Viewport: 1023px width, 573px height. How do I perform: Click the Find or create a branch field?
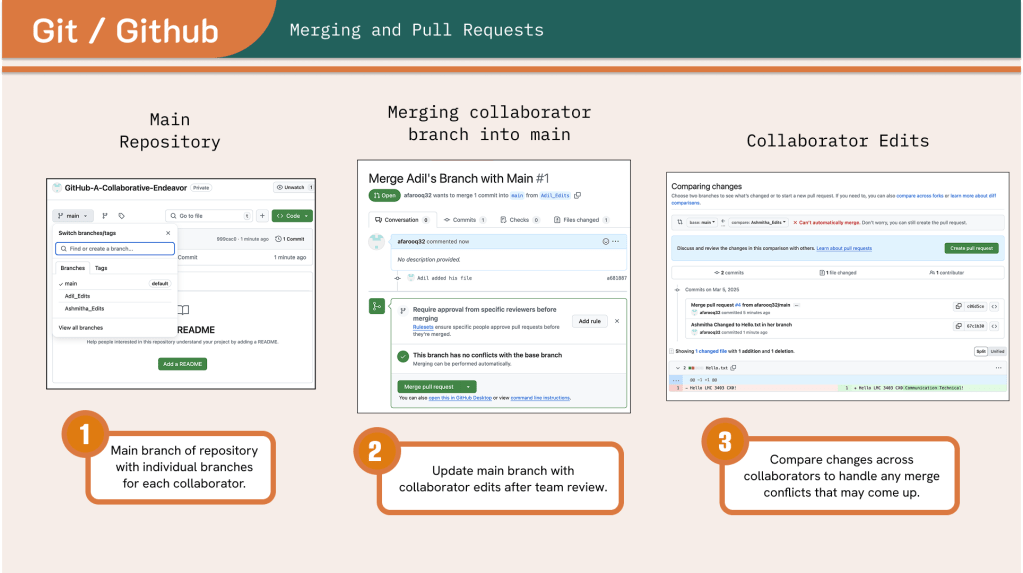coord(115,249)
